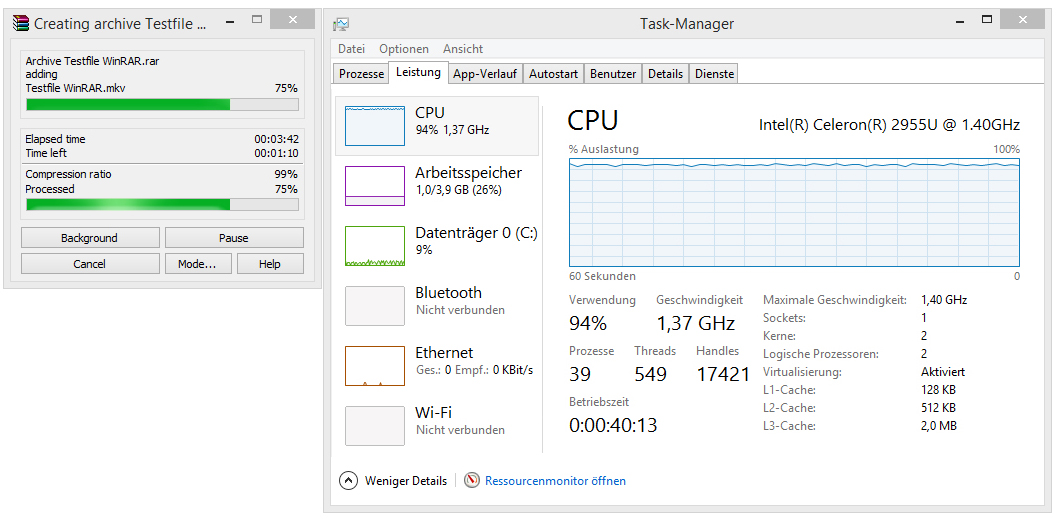Switch to the Dienste tab
This screenshot has height=526, width=1060.
point(715,74)
